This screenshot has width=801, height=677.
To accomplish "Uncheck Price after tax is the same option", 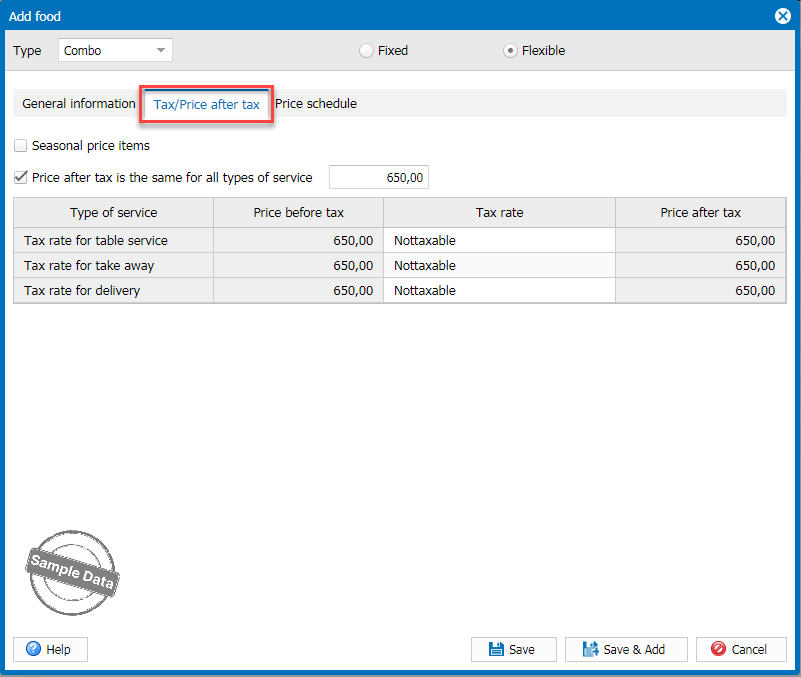I will [21, 178].
